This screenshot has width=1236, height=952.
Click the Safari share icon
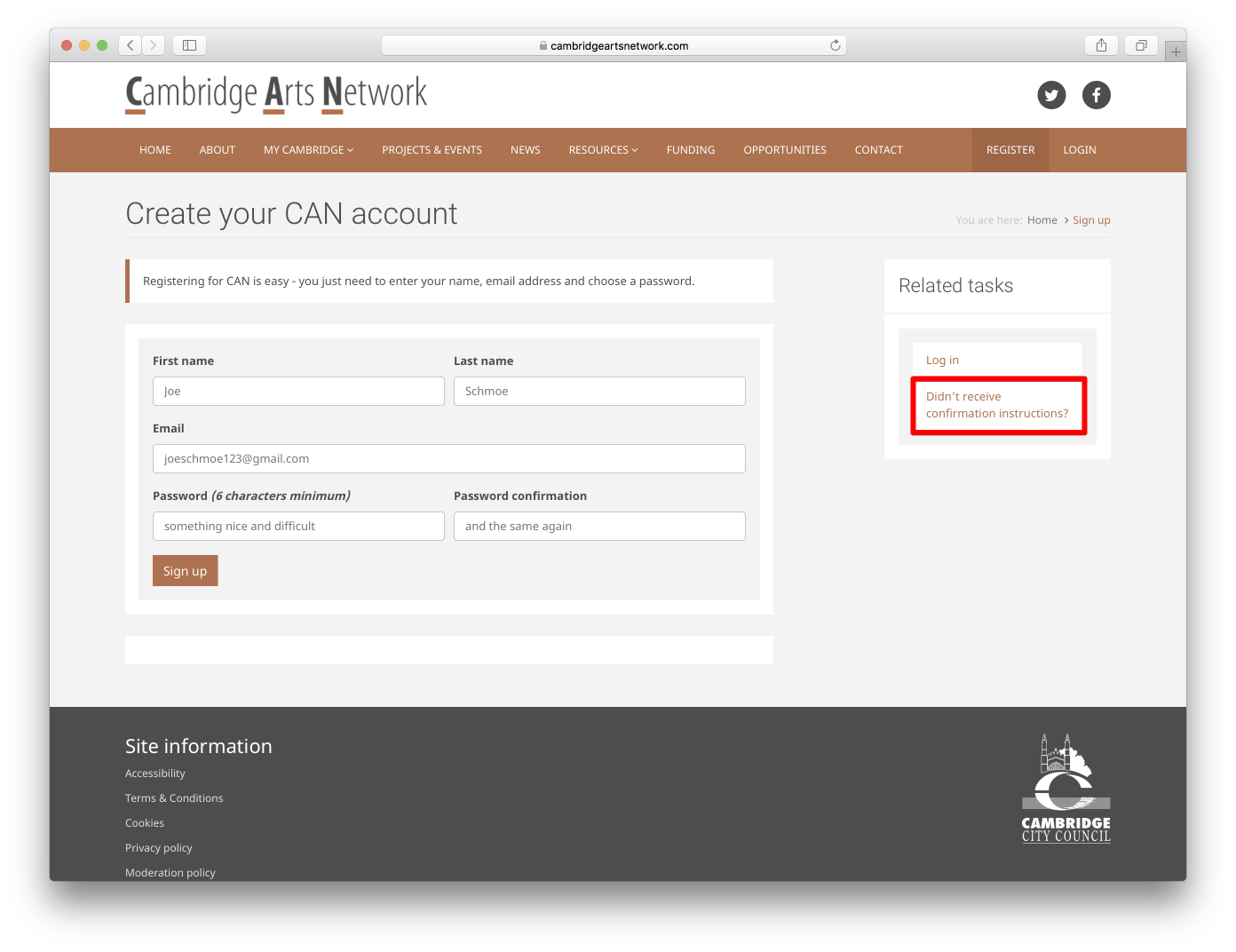(1101, 45)
